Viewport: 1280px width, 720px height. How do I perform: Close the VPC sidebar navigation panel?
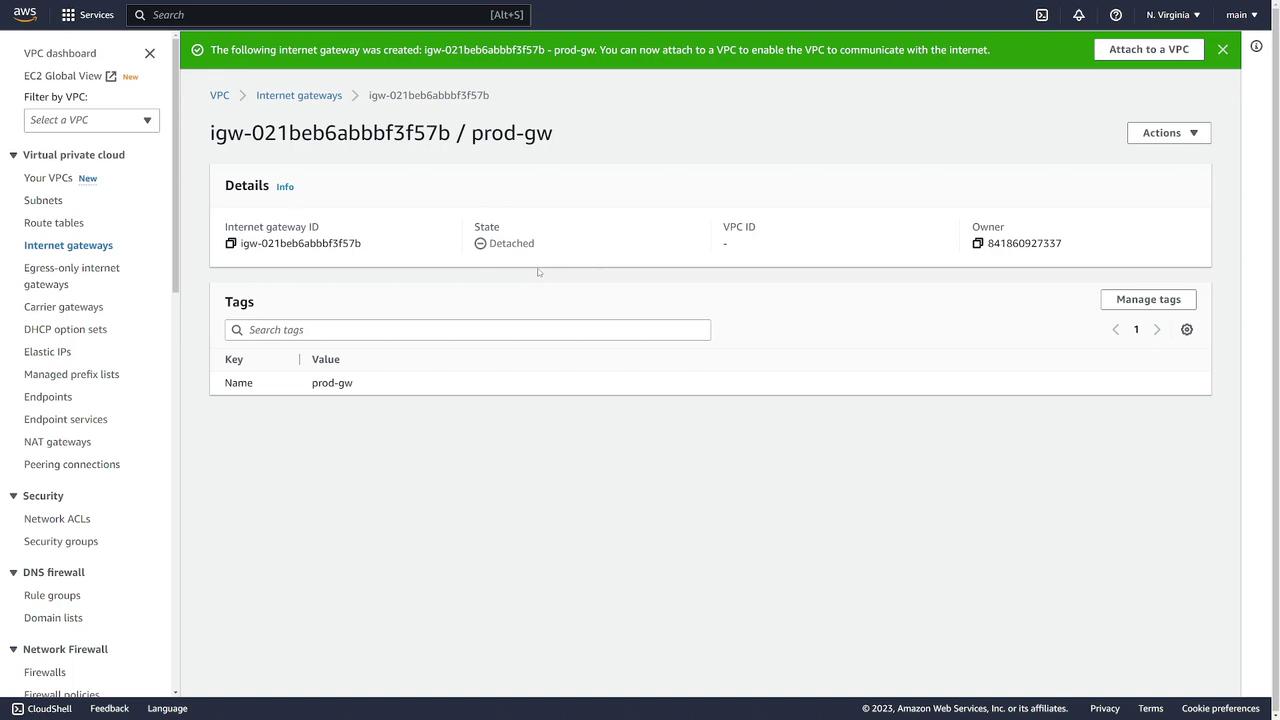[x=150, y=53]
